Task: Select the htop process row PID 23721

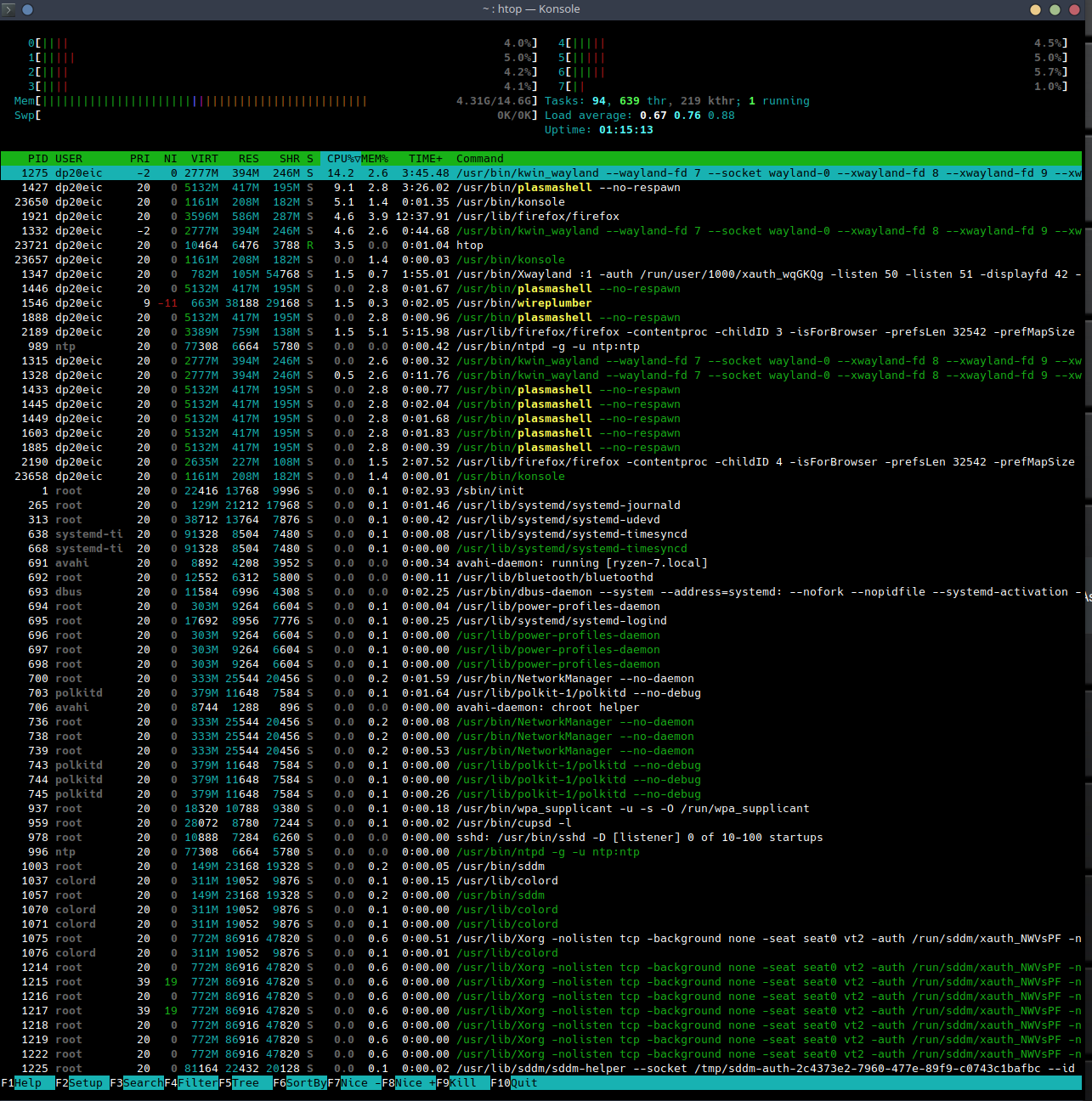Action: tap(541, 246)
